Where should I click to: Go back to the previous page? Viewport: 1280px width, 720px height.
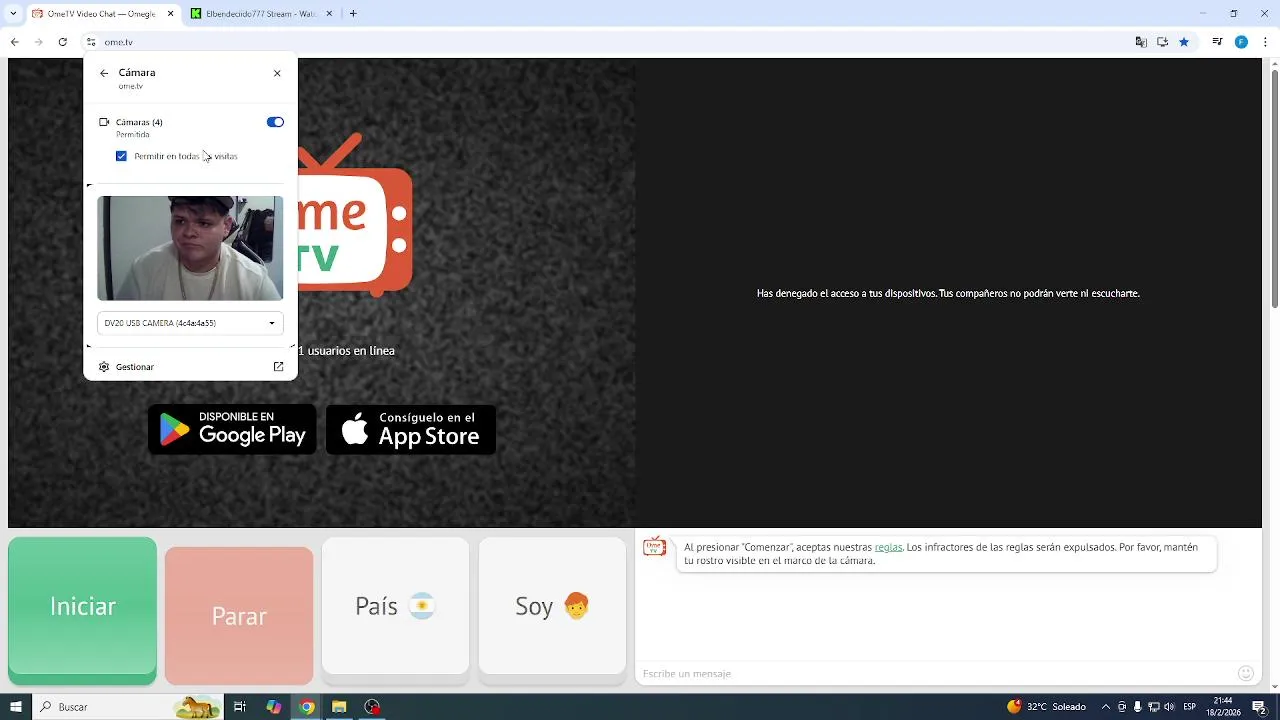coord(14,42)
